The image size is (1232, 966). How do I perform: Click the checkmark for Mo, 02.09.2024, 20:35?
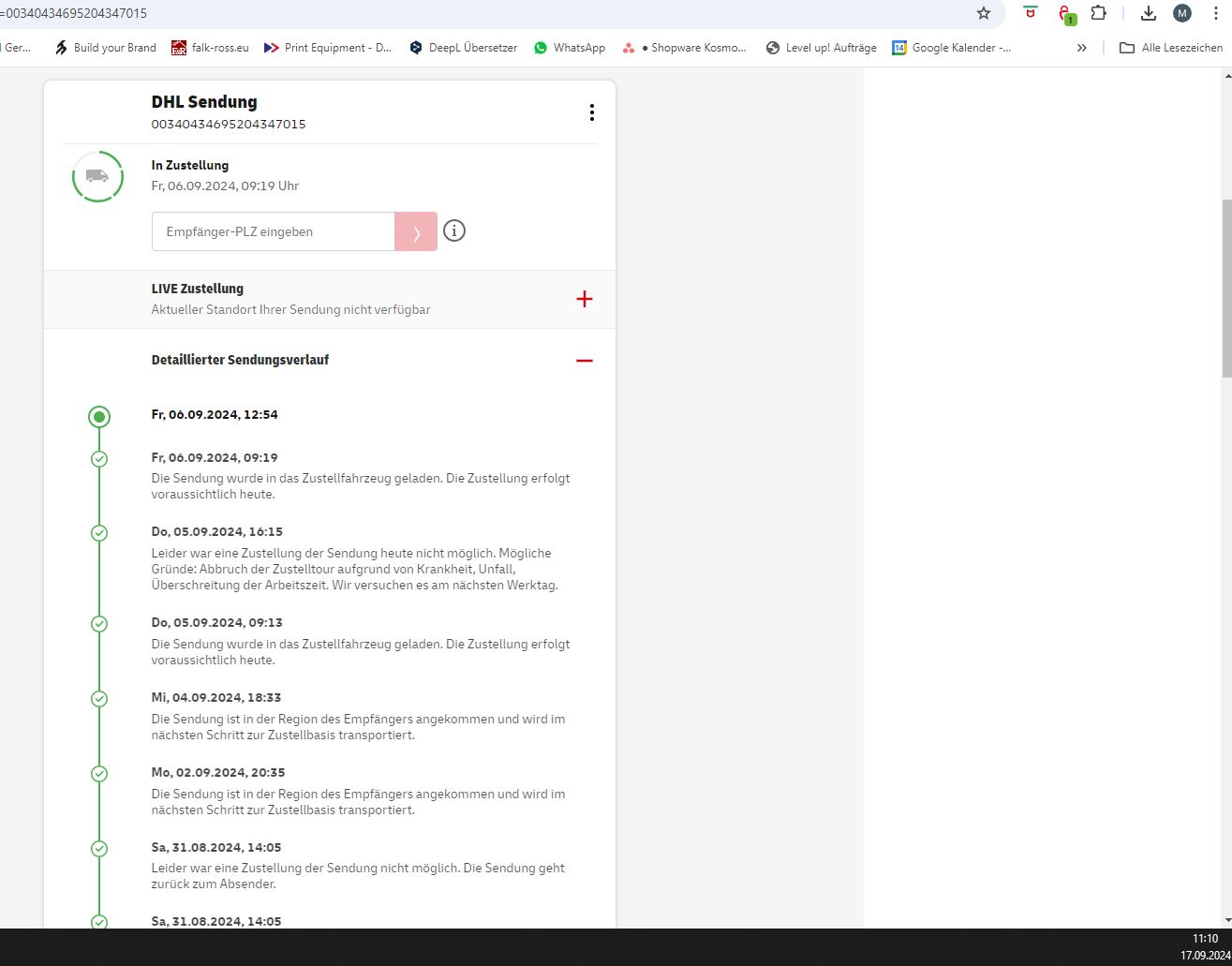click(x=99, y=774)
